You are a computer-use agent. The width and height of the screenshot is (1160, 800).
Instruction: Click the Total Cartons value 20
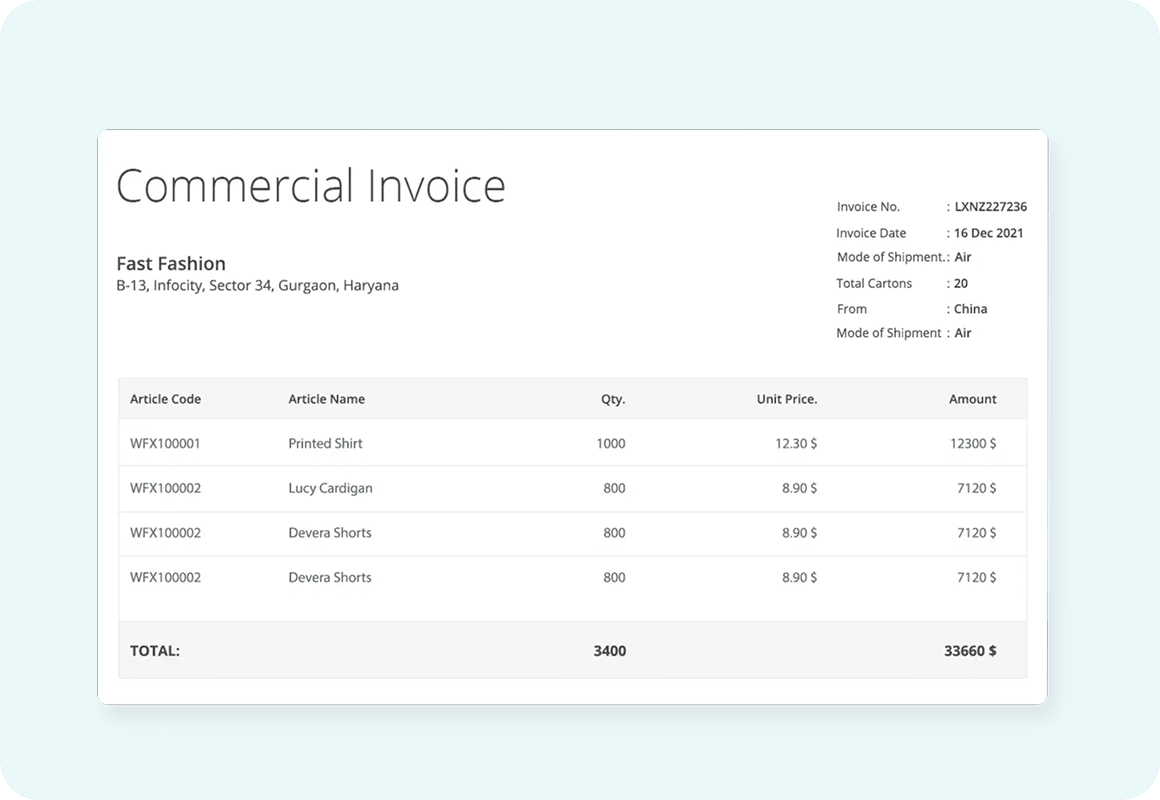tap(960, 283)
